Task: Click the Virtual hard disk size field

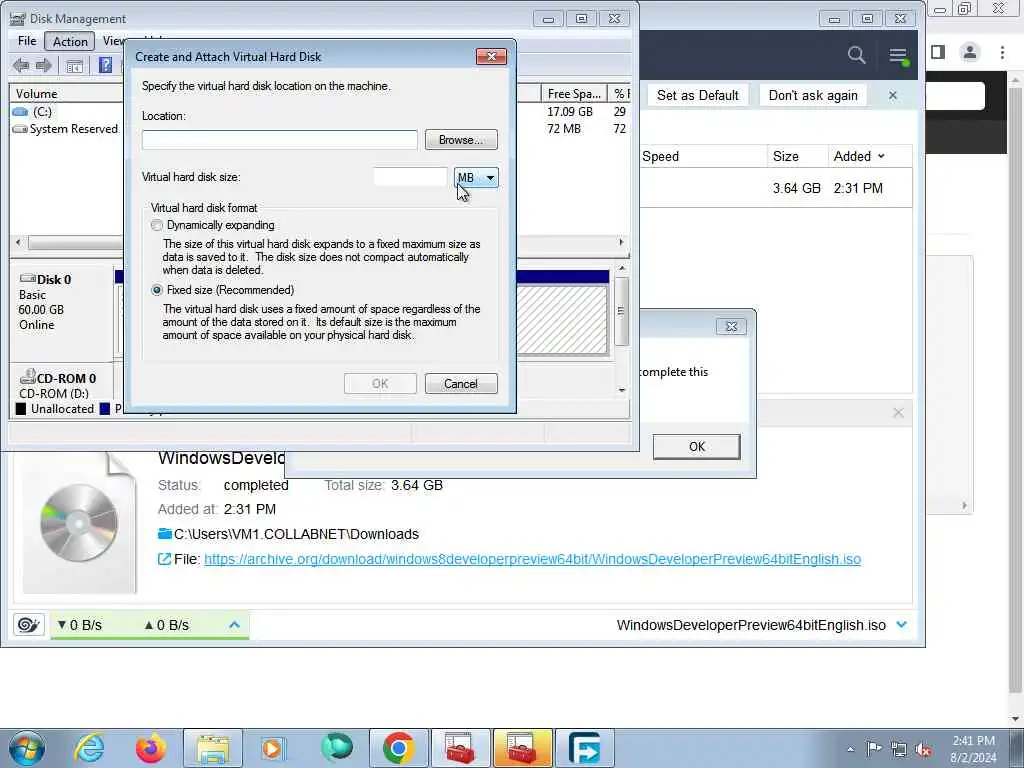Action: coord(411,177)
